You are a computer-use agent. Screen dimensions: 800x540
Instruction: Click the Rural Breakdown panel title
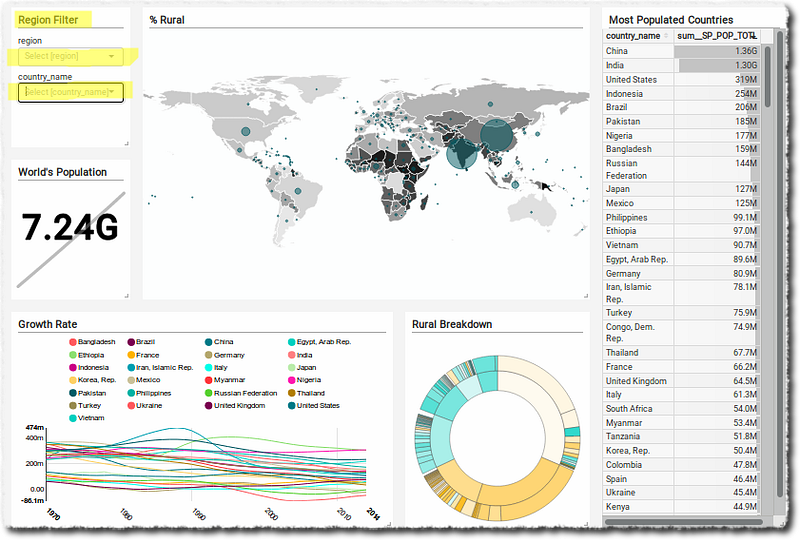click(452, 324)
